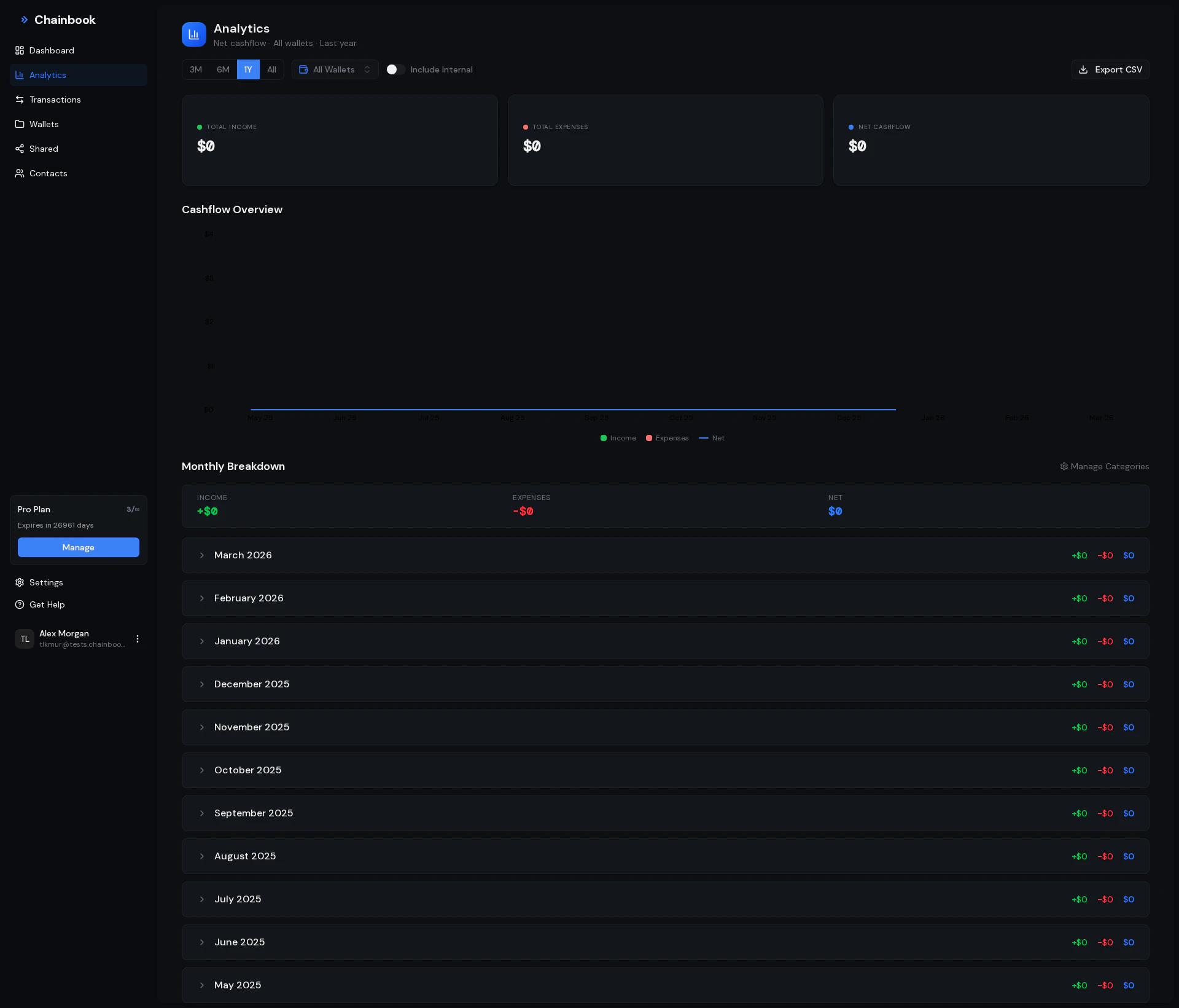Open Contacts people icon
This screenshot has width=1179, height=1008.
coord(20,173)
